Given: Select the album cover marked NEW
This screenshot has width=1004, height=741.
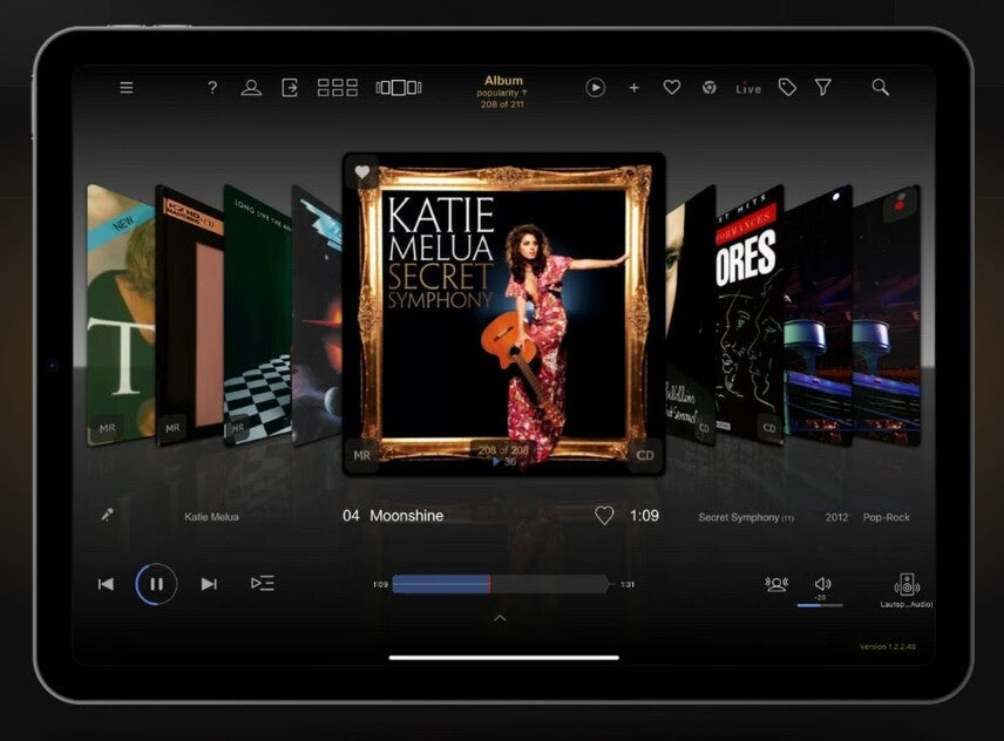Looking at the screenshot, I should [x=120, y=315].
